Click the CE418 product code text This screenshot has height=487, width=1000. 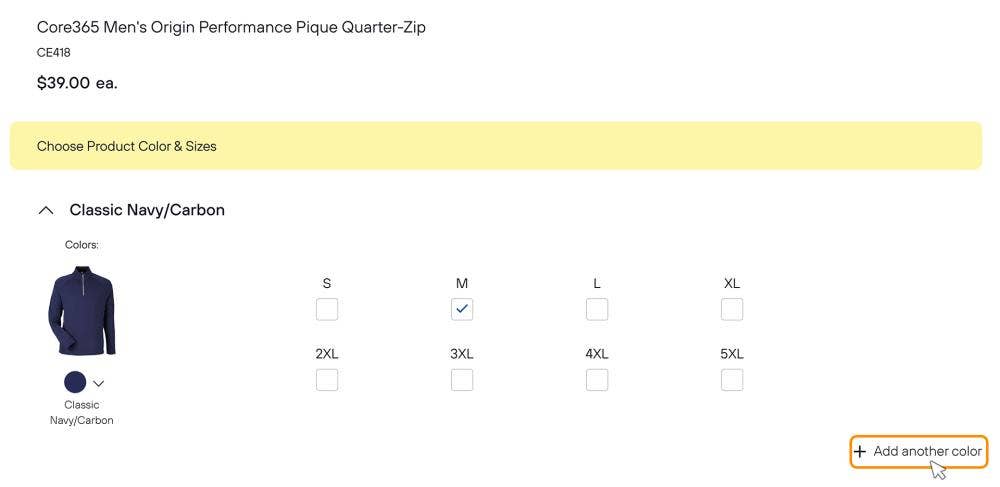point(54,53)
